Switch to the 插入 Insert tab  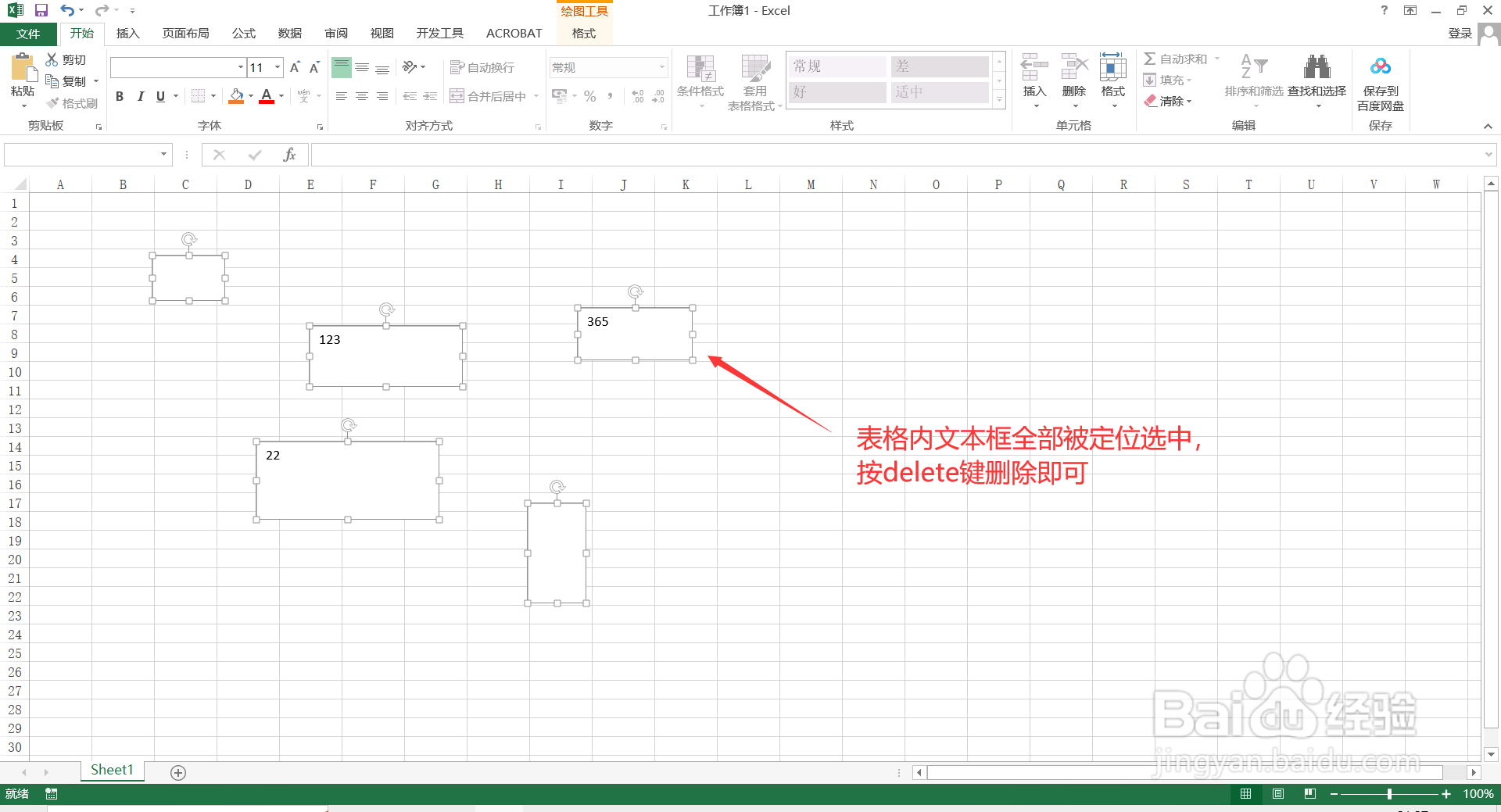[x=127, y=34]
